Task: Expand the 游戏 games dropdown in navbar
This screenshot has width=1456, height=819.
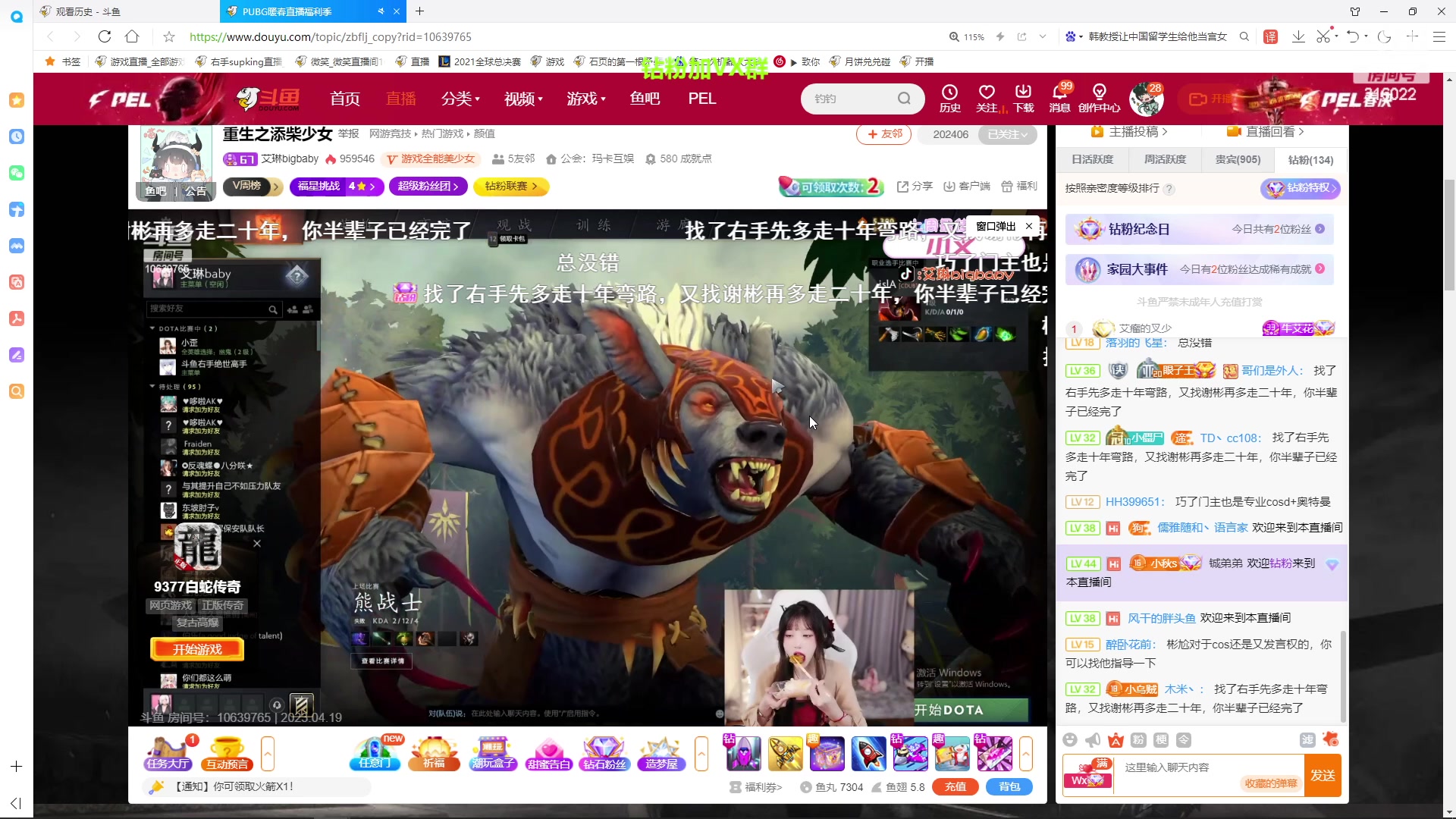Action: click(586, 99)
